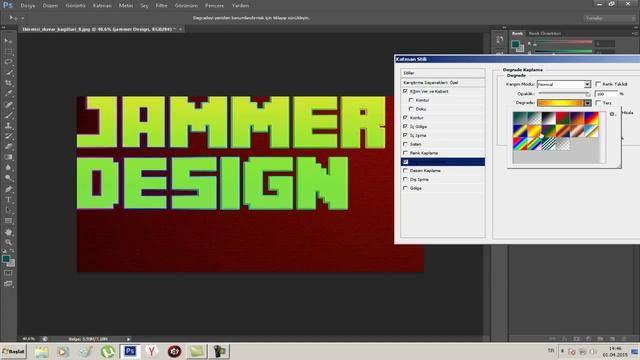This screenshot has height=360, width=640.
Task: Enable Doku sub-option checkbox
Action: click(x=411, y=109)
